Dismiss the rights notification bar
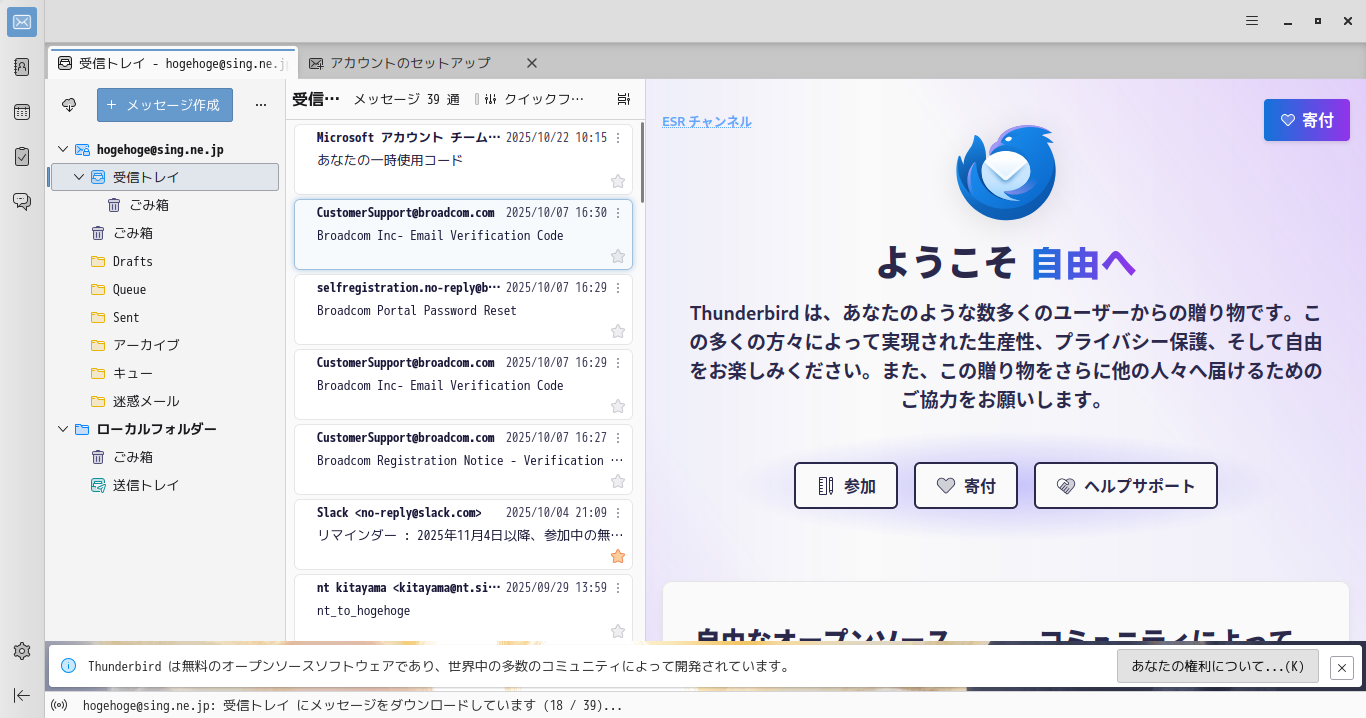Screen dimensions: 1366x718 click(x=1342, y=667)
